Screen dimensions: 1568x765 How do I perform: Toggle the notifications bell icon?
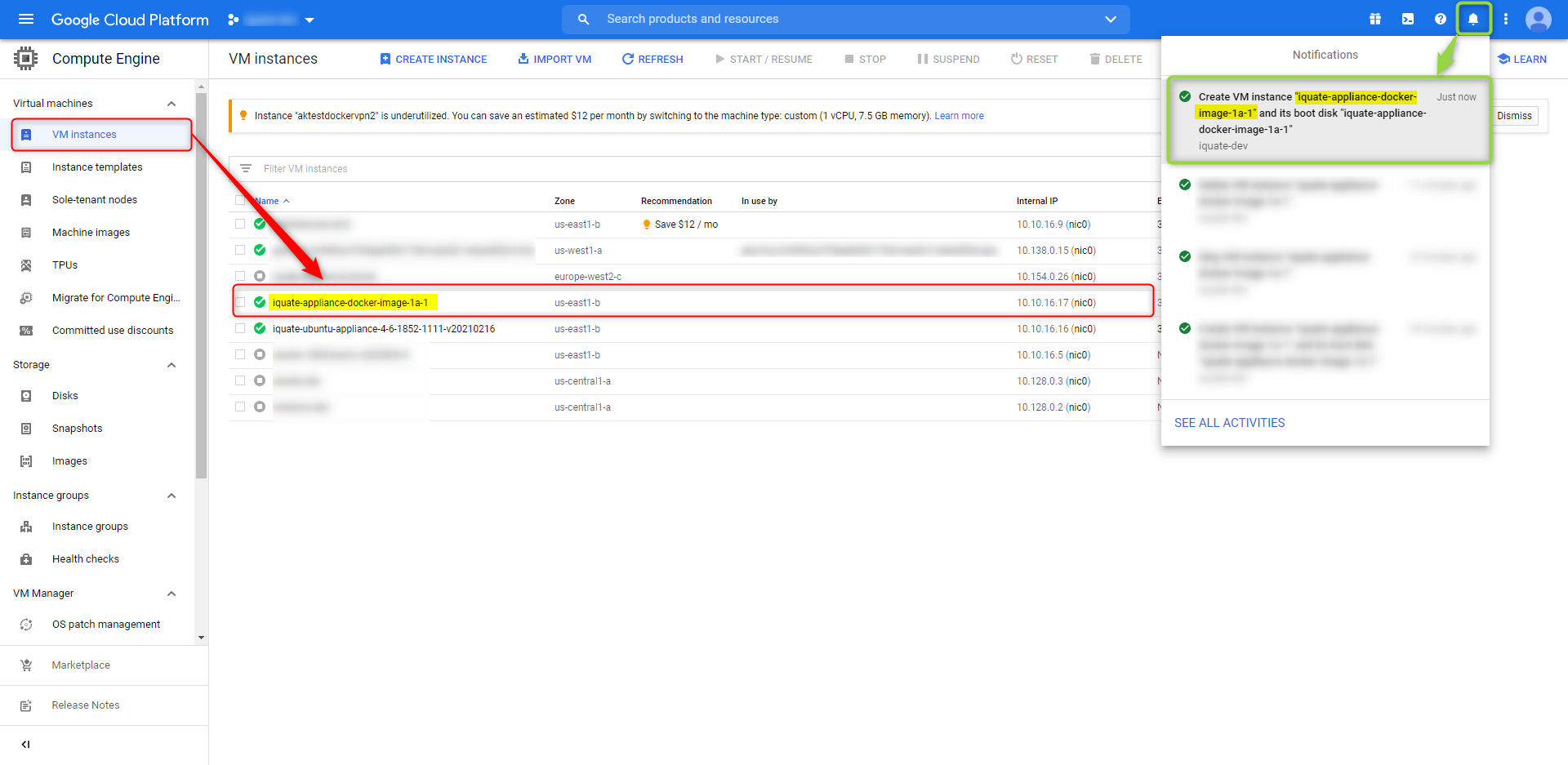tap(1473, 19)
